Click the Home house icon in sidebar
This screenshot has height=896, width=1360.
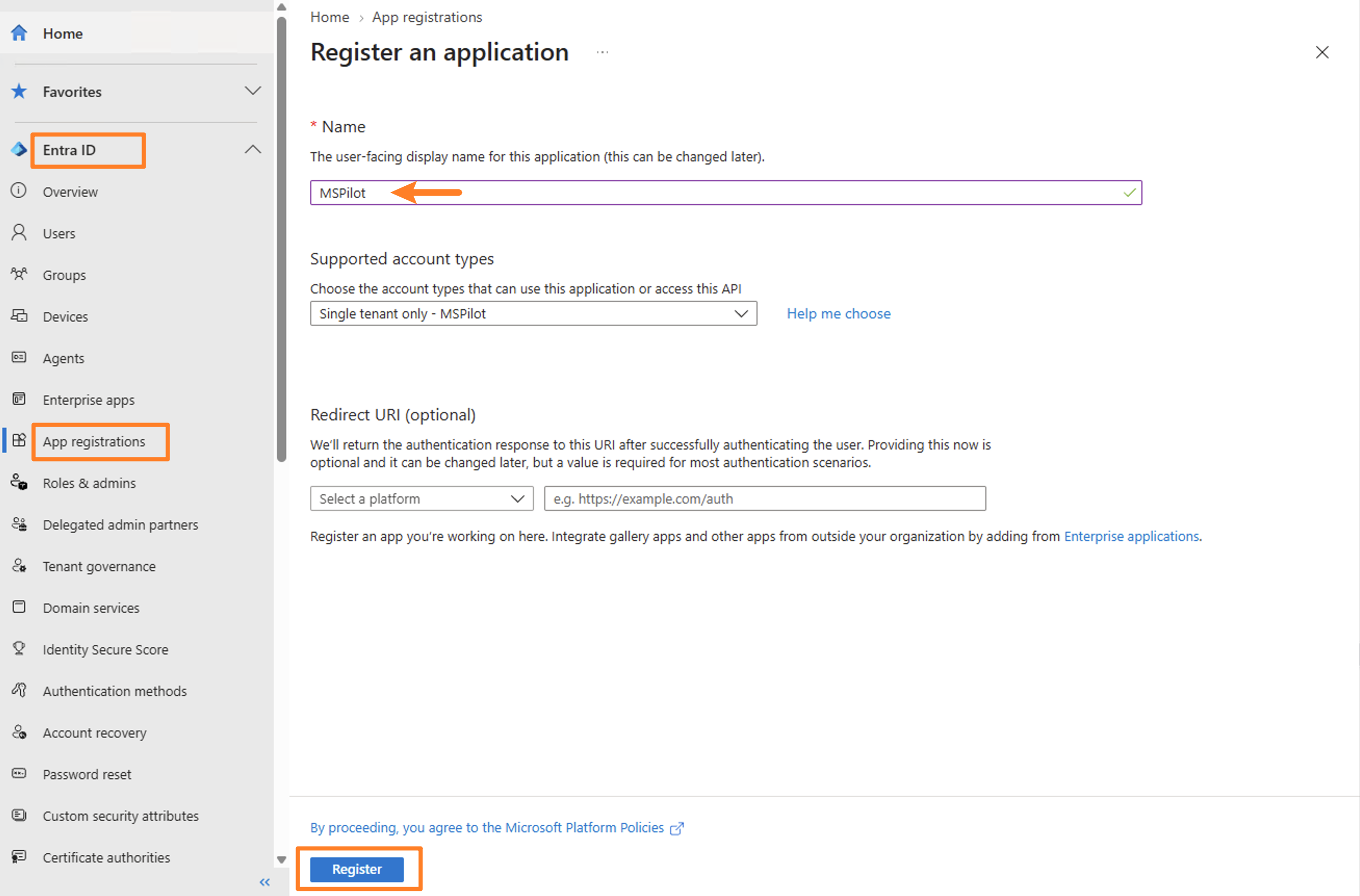point(19,33)
